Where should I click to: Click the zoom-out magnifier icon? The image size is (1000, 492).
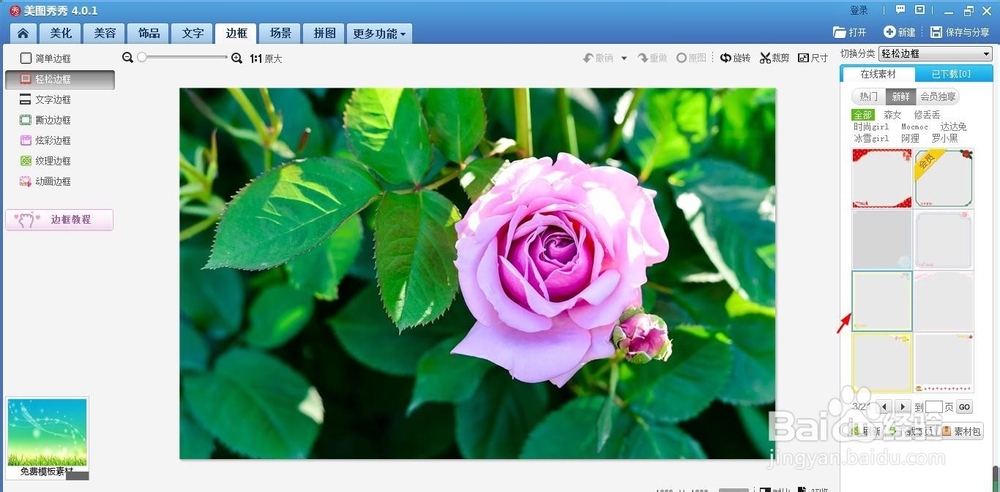128,57
